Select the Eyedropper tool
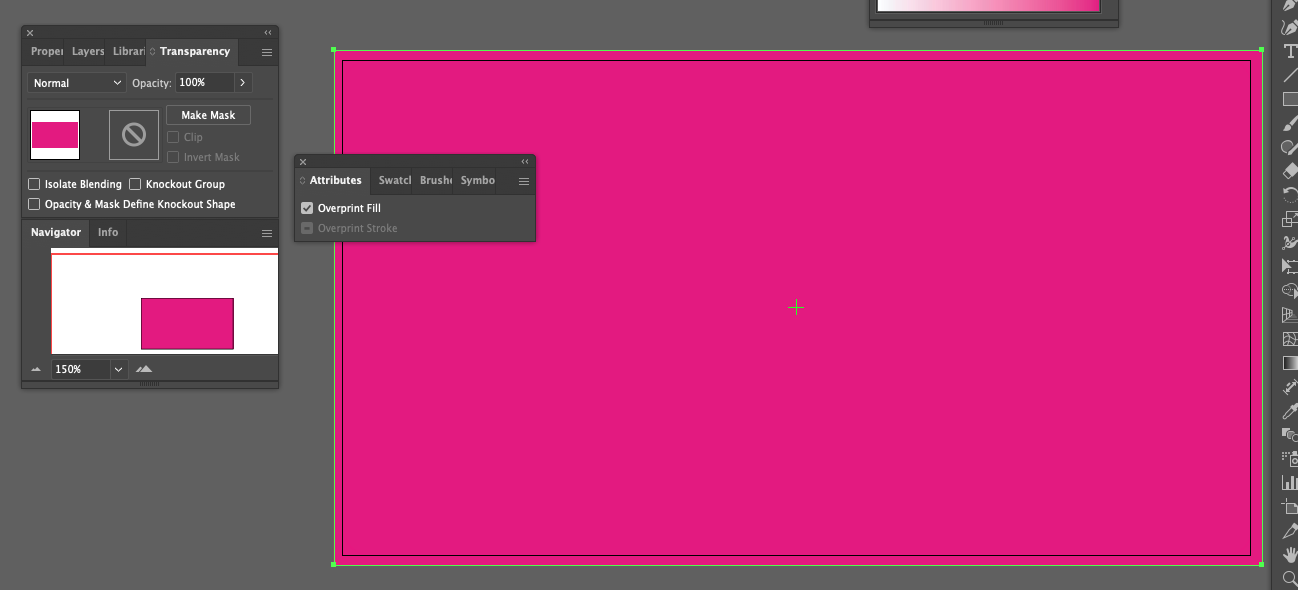The width and height of the screenshot is (1298, 590). click(x=1289, y=411)
